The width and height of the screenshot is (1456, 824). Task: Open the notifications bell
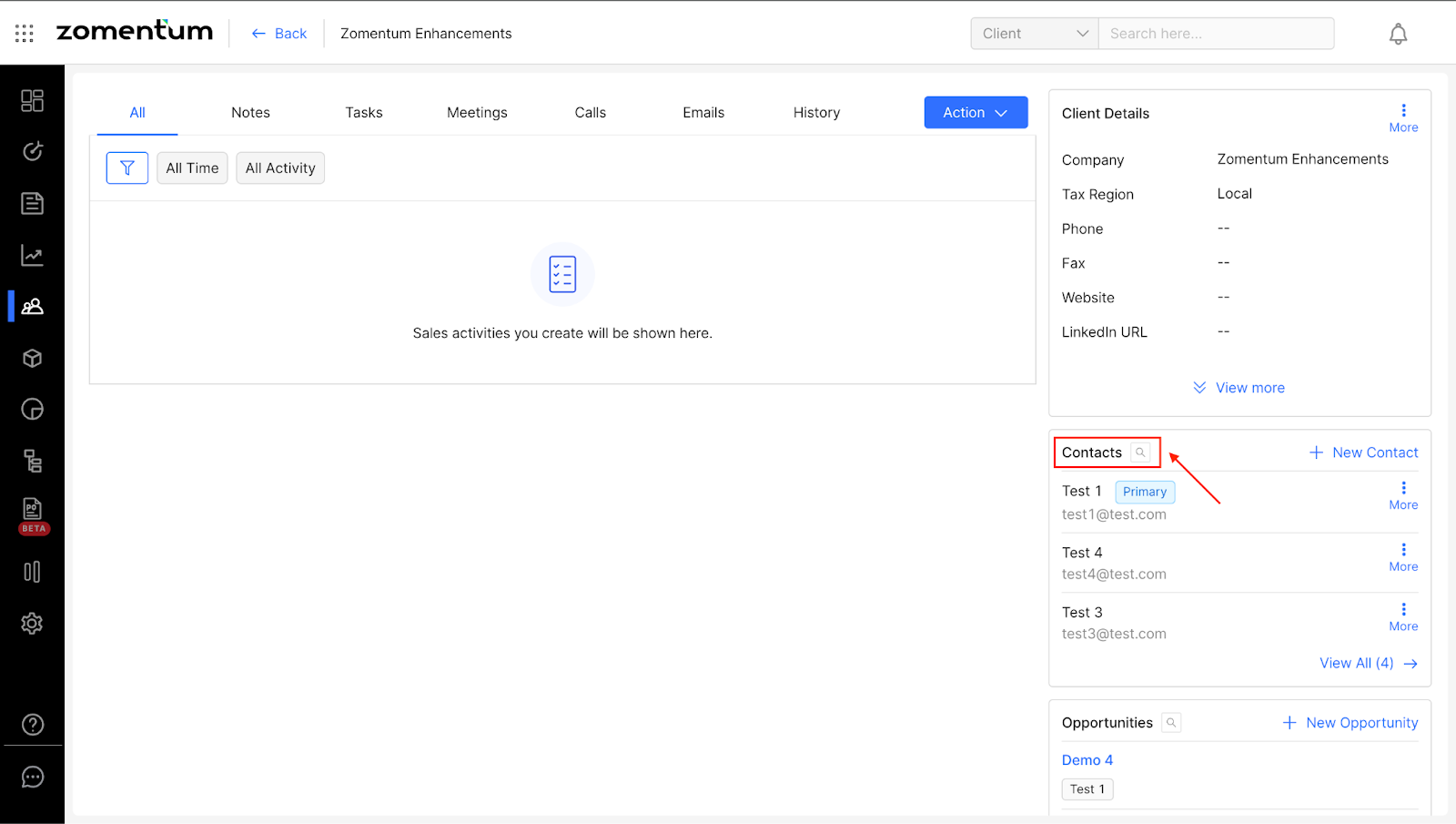[x=1398, y=35]
